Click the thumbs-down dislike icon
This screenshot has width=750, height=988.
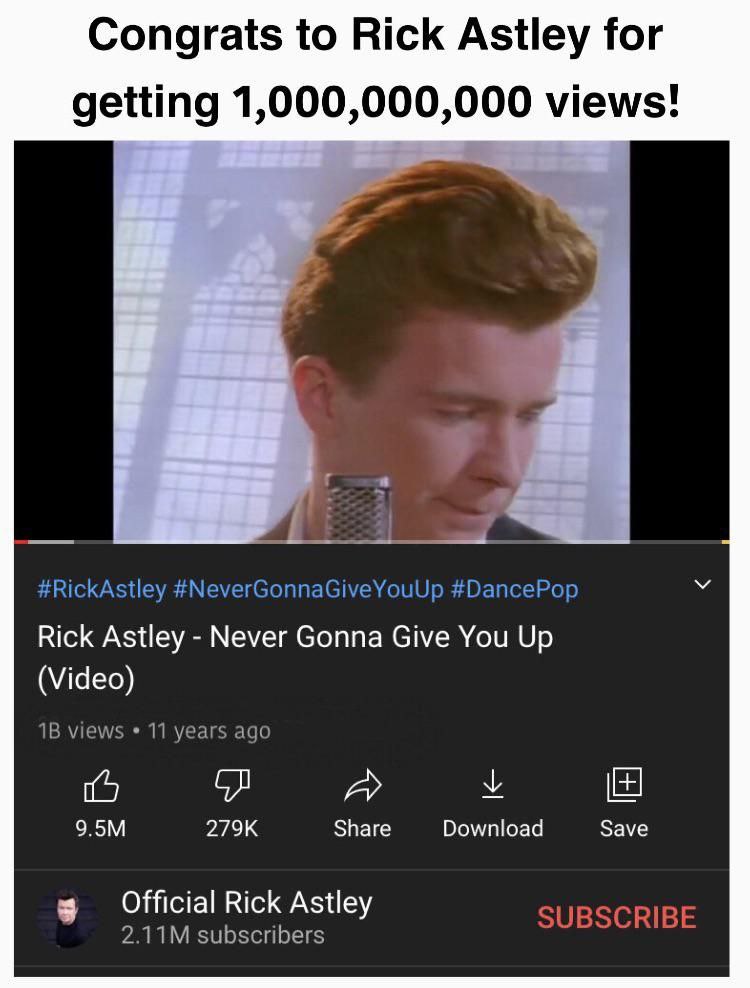(232, 785)
